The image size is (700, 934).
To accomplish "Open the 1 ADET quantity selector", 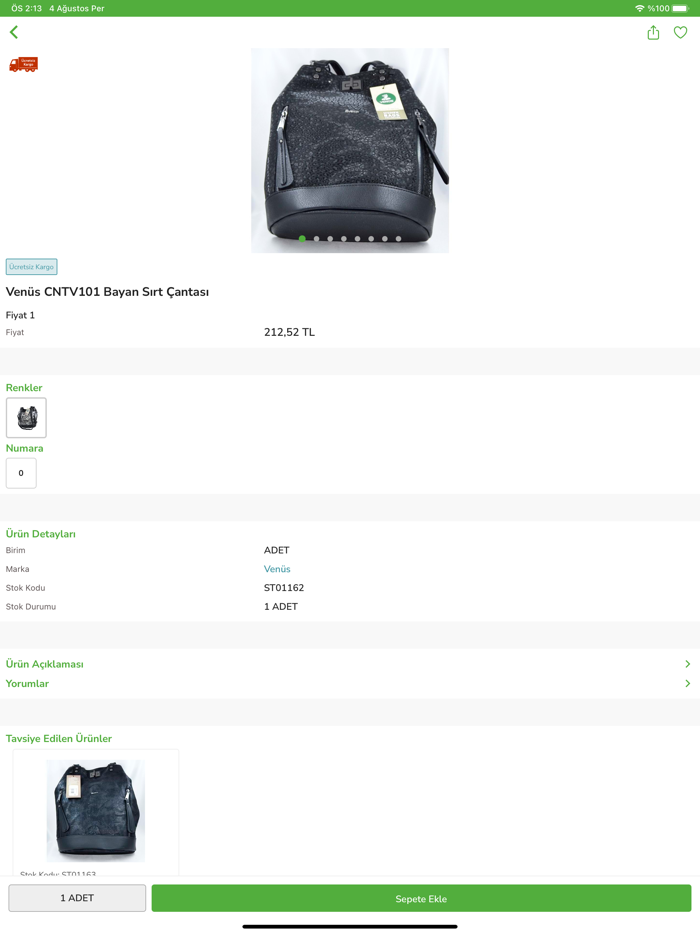I will [x=77, y=898].
